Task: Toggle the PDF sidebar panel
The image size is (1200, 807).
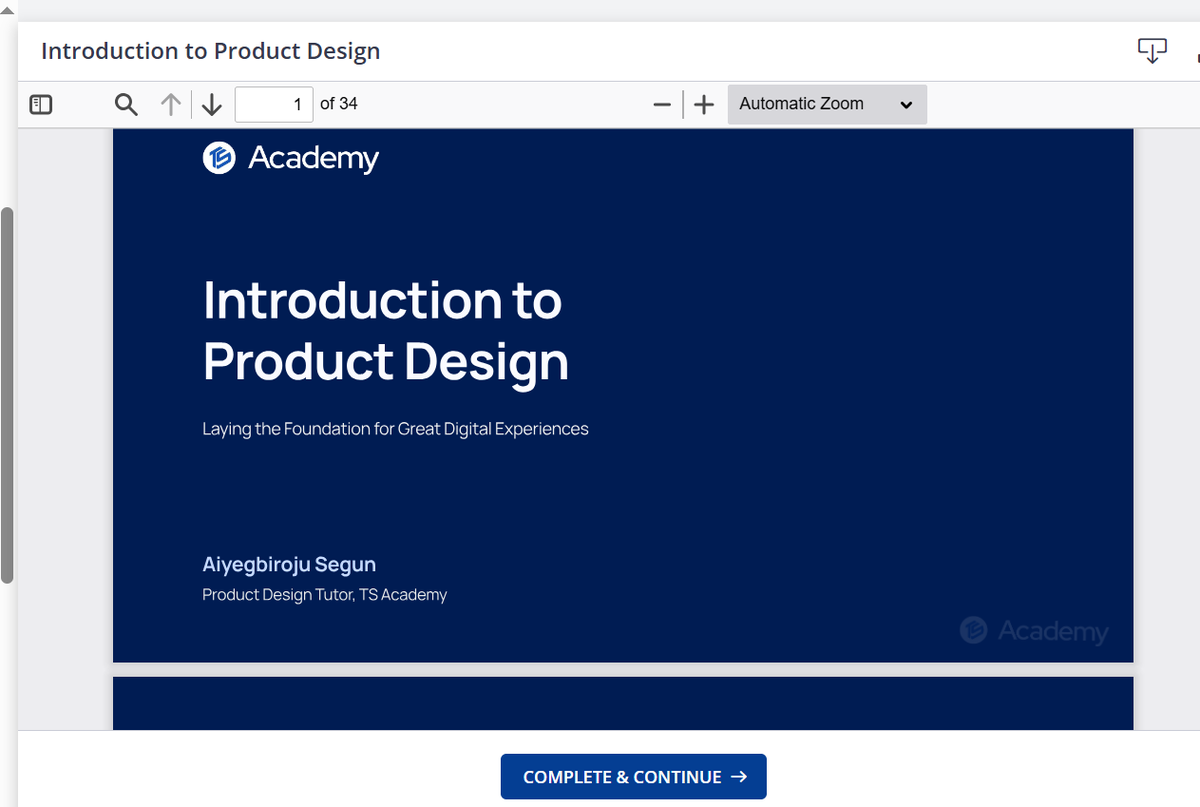Action: pyautogui.click(x=41, y=104)
